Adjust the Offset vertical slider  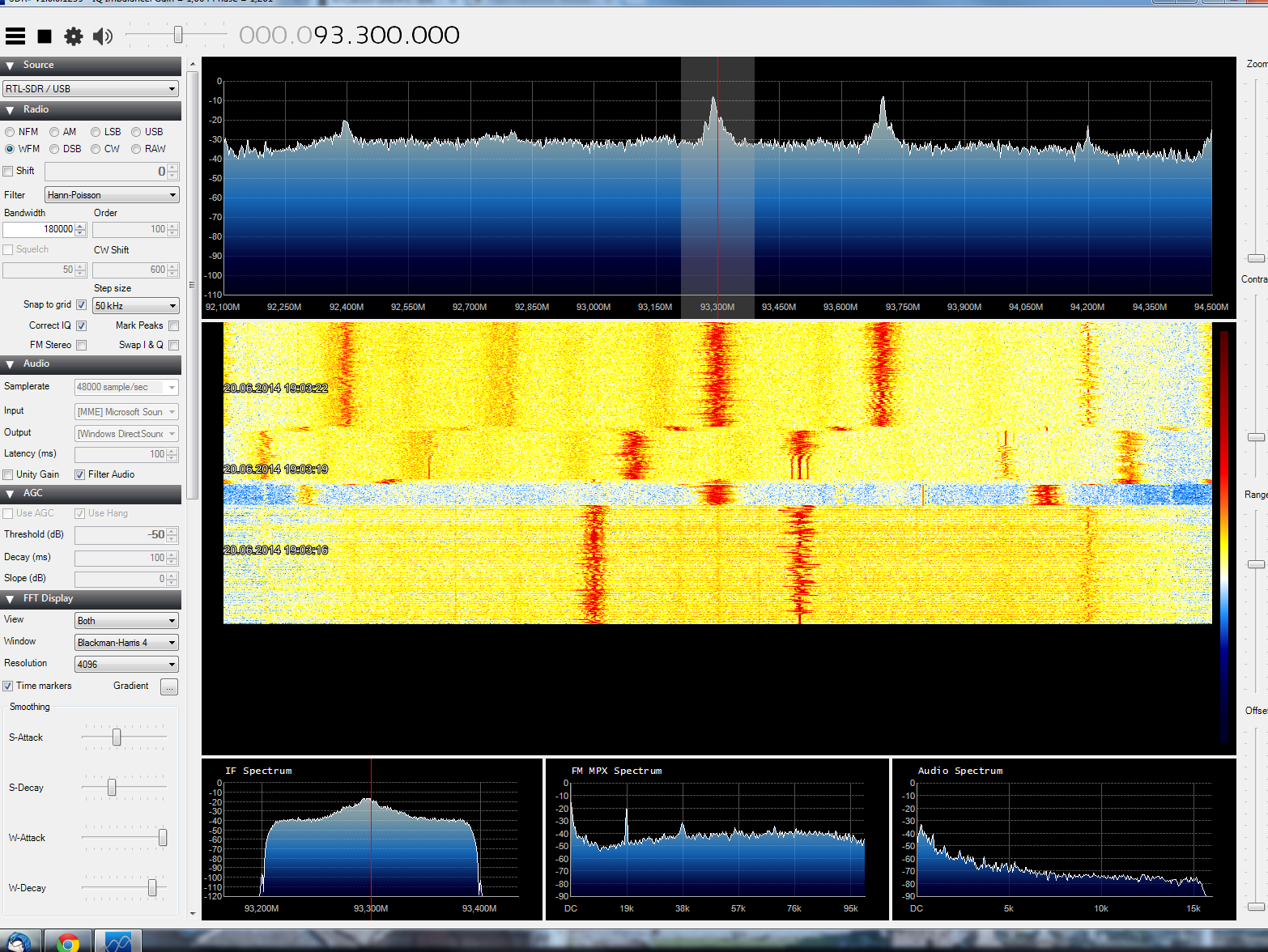[1256, 907]
